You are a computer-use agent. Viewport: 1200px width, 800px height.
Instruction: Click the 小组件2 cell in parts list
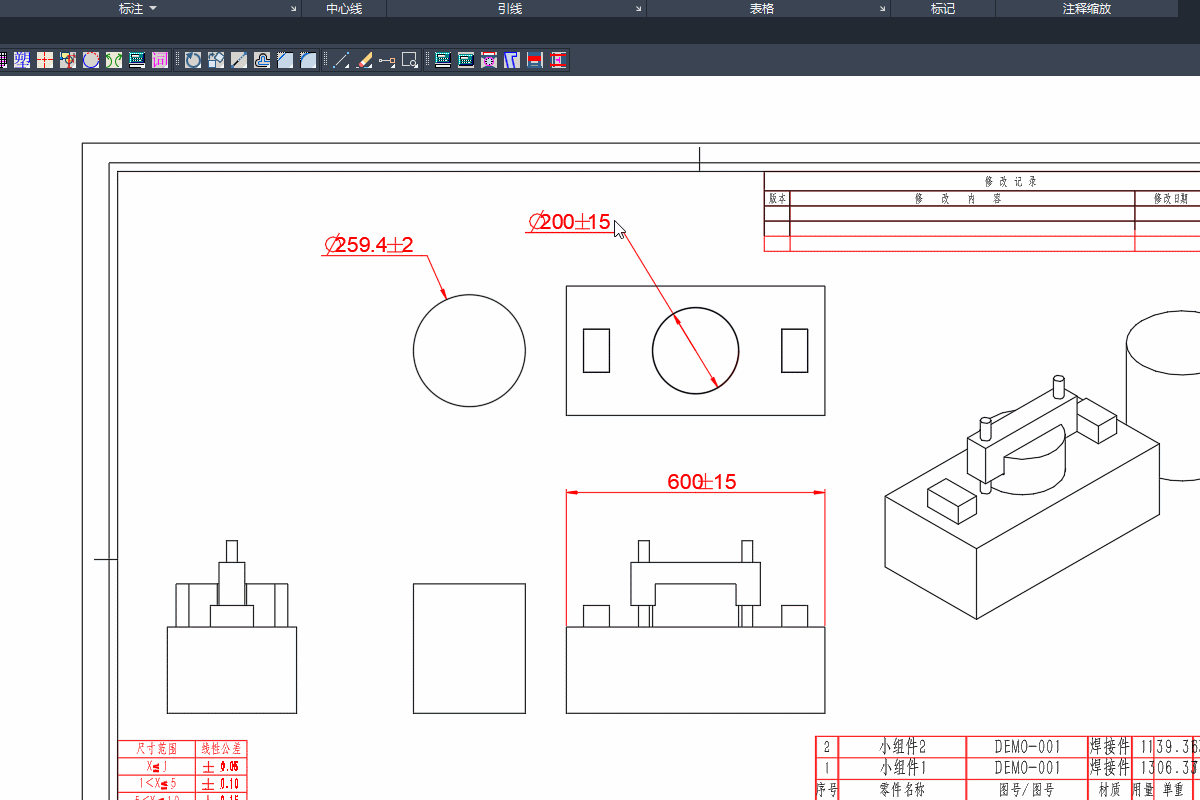coord(903,747)
